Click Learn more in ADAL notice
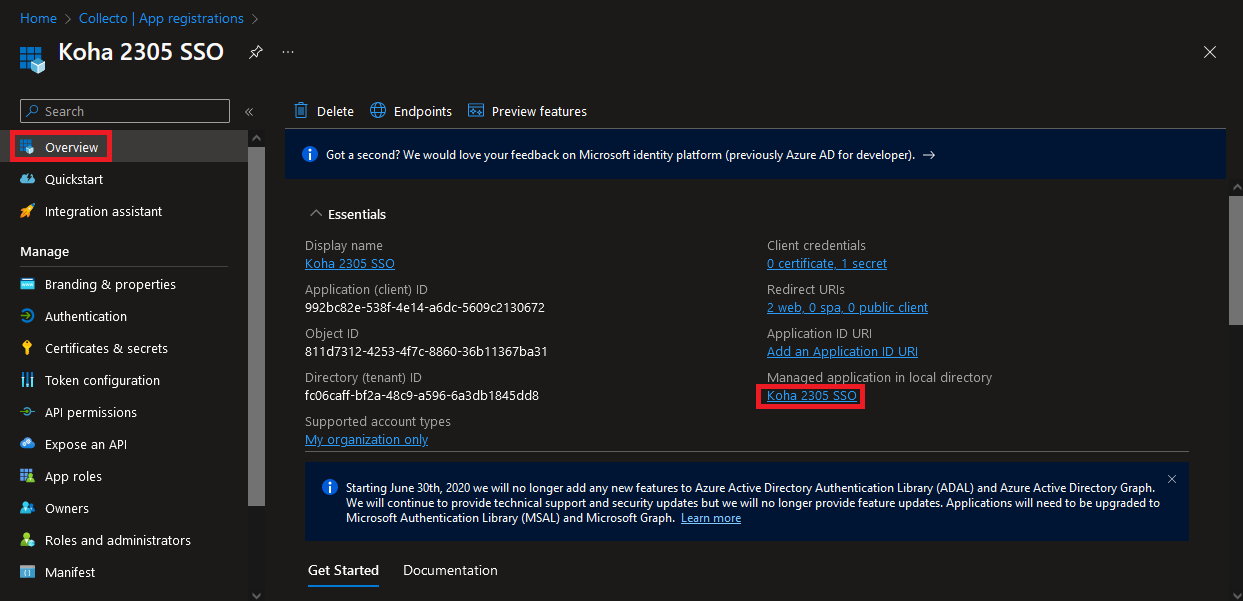The image size is (1243, 601). pos(711,518)
